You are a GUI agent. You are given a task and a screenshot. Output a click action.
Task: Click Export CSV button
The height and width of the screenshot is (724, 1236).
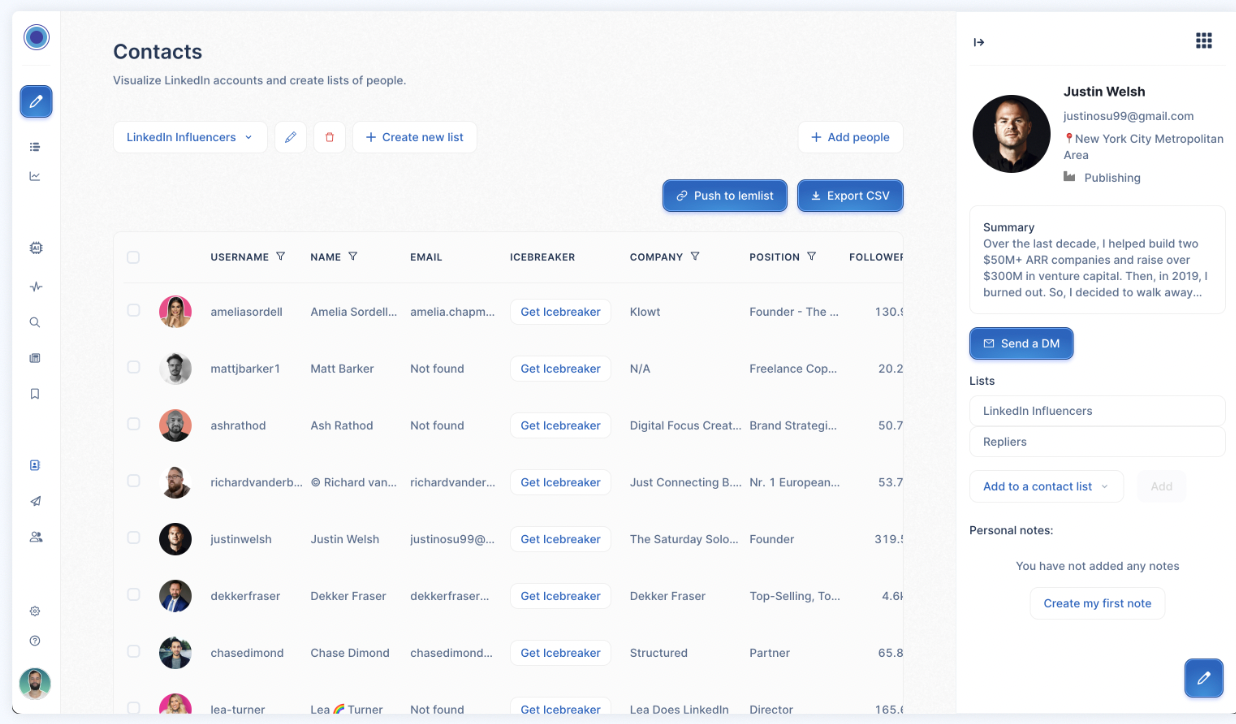pyautogui.click(x=850, y=196)
